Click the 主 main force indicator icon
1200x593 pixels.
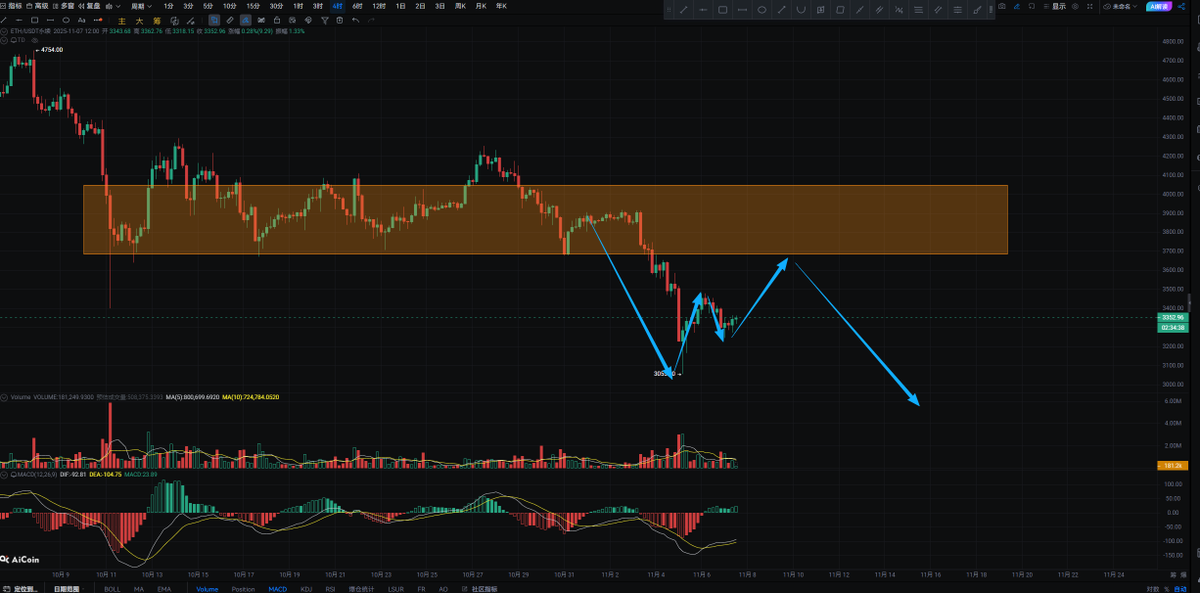[x=121, y=20]
